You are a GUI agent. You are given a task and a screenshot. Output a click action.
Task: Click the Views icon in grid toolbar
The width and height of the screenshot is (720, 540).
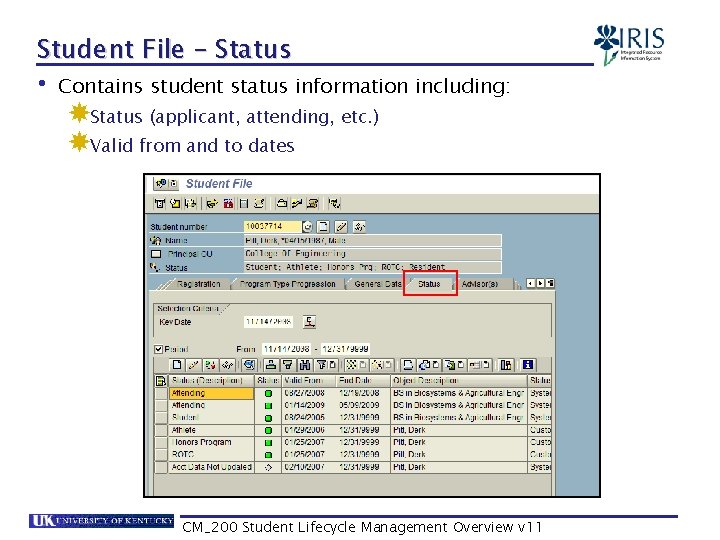tap(429, 365)
